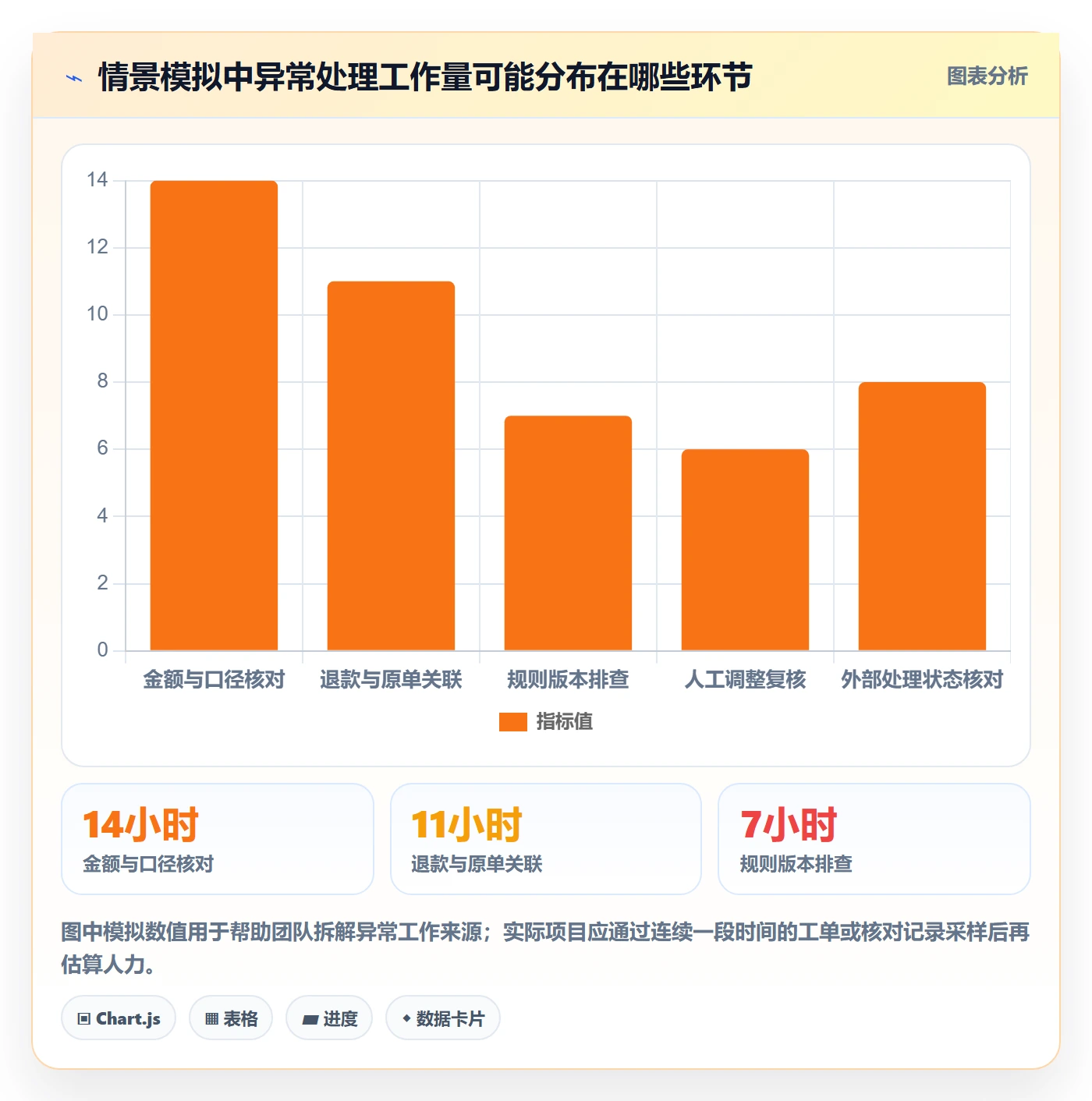Click the y-axis value 6
Viewport: 1092px width, 1101px height.
102,448
